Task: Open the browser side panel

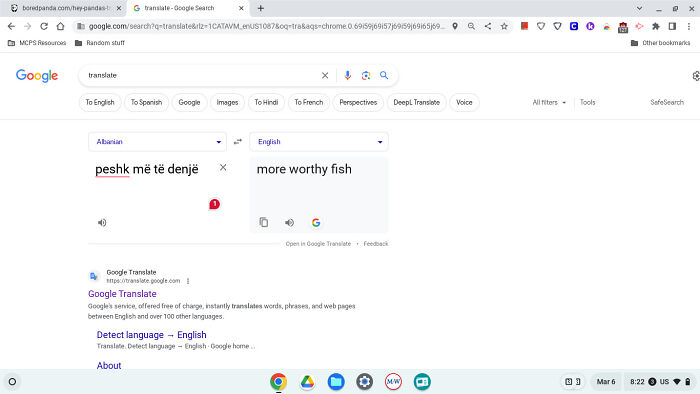Action: tap(672, 26)
